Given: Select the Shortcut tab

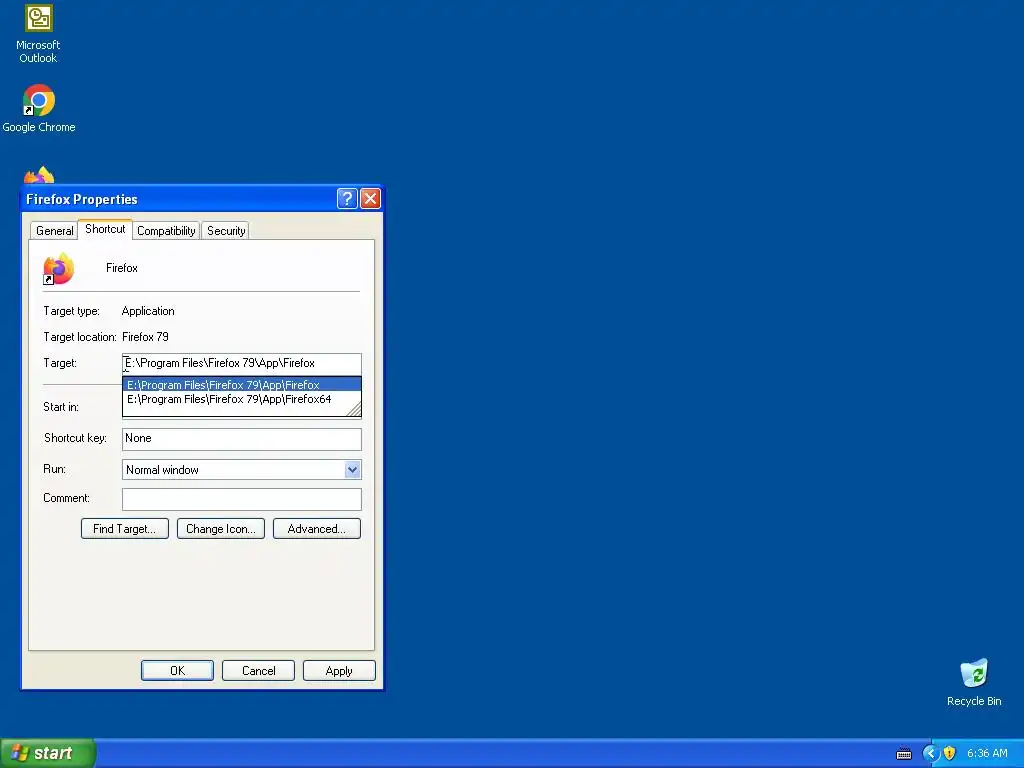Looking at the screenshot, I should coord(105,229).
